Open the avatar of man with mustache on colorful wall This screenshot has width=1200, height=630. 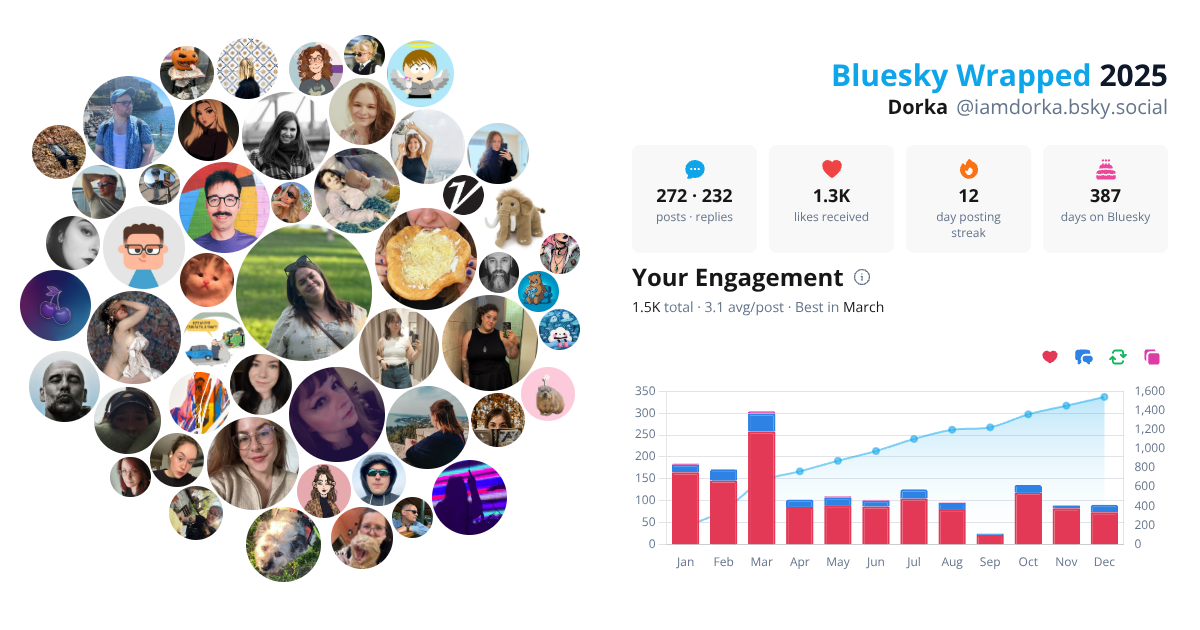[x=224, y=207]
